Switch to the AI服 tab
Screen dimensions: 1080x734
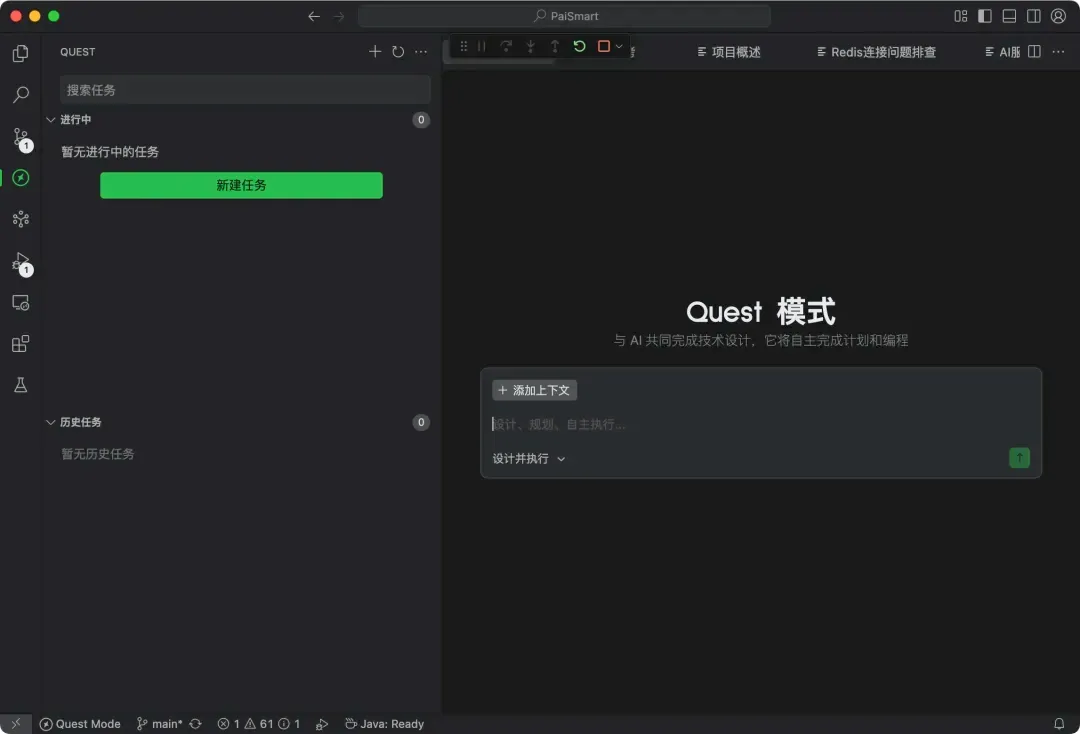pyautogui.click(x=1003, y=52)
